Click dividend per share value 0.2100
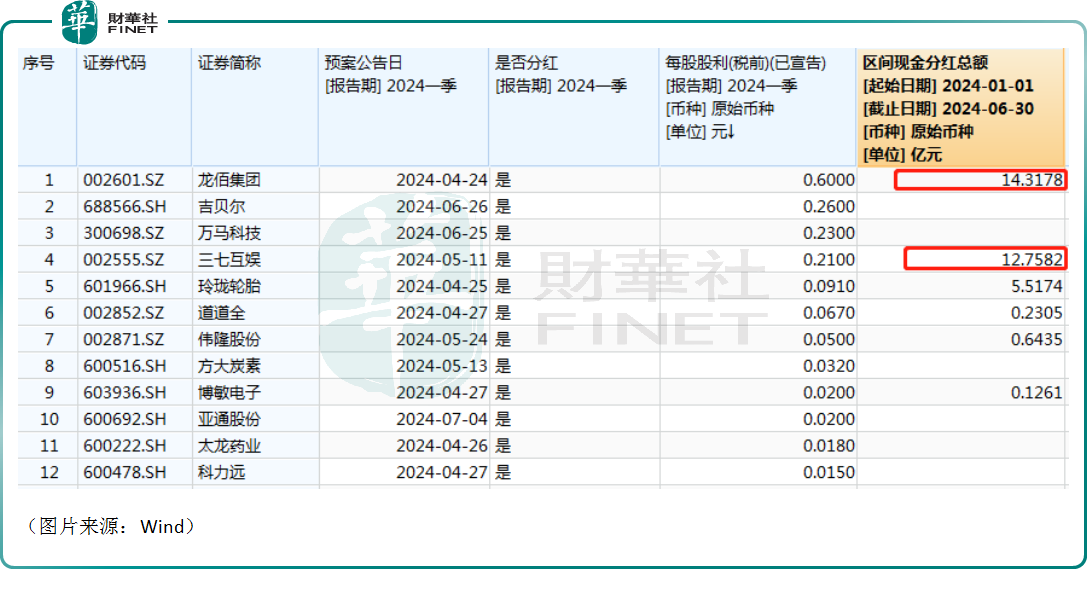1087x589 pixels. point(828,260)
